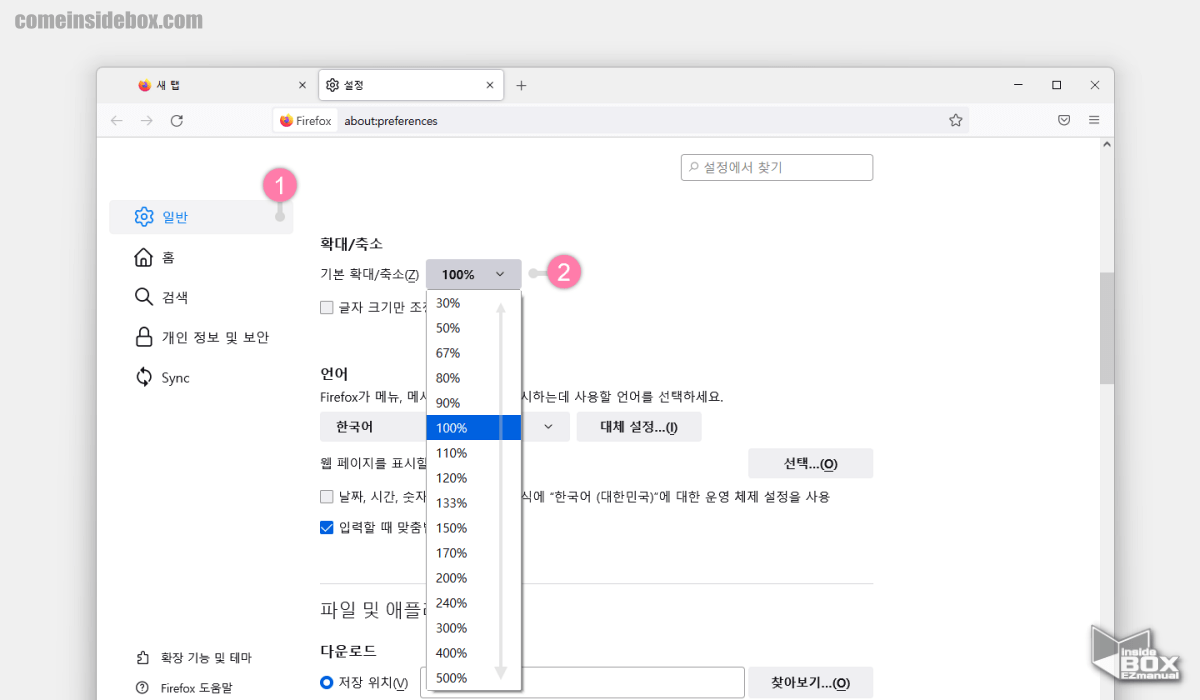
Task: Open 개인 정보 및 보안 settings
Action: click(x=201, y=338)
